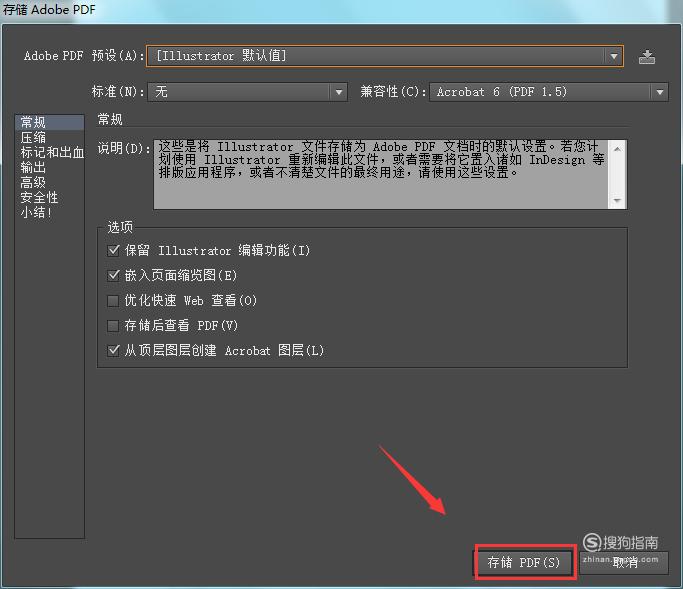Viewport: 683px width, 589px height.
Task: Click inside the 说明 description text box
Action: tap(381, 174)
